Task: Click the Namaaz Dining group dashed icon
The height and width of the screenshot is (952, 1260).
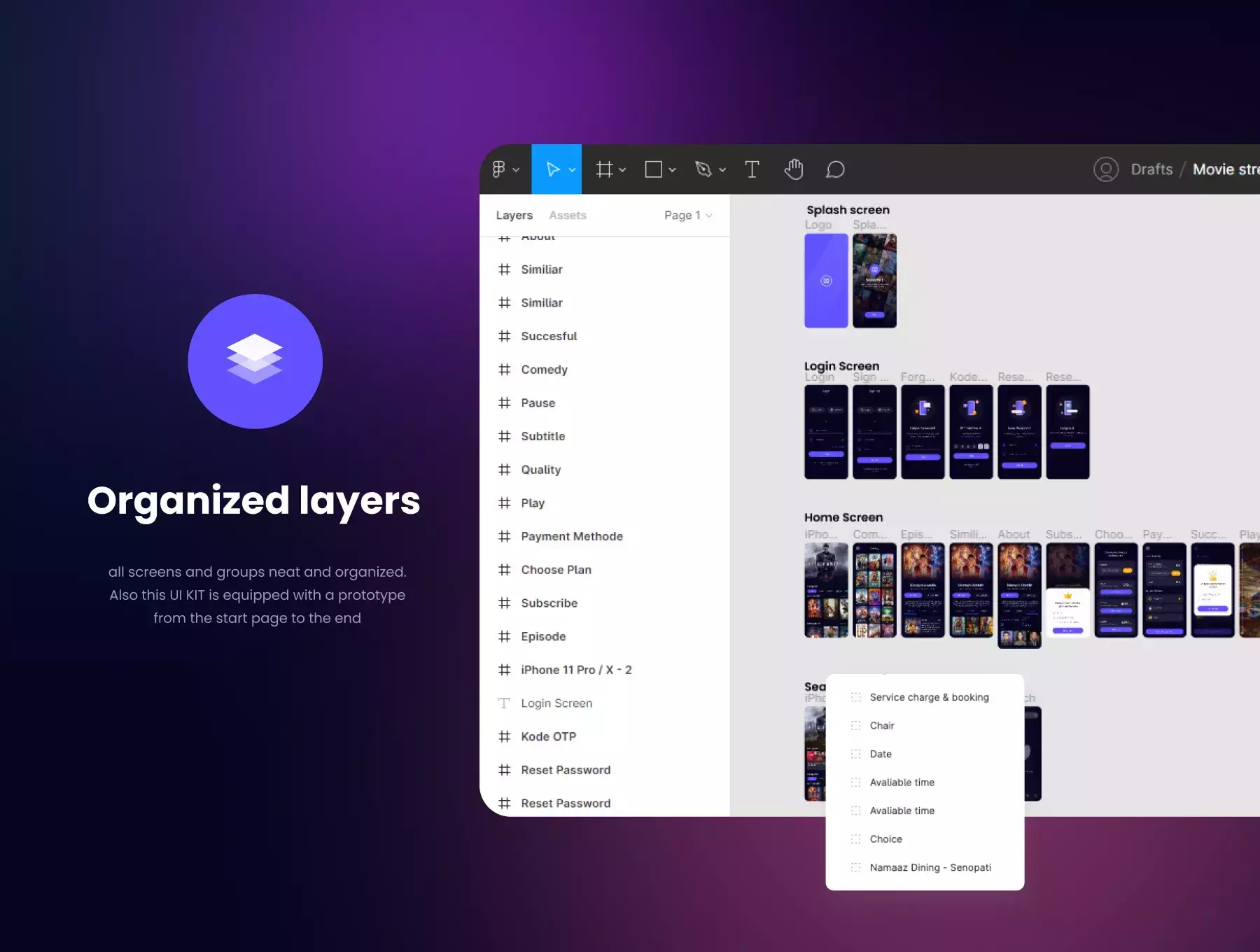Action: (855, 867)
